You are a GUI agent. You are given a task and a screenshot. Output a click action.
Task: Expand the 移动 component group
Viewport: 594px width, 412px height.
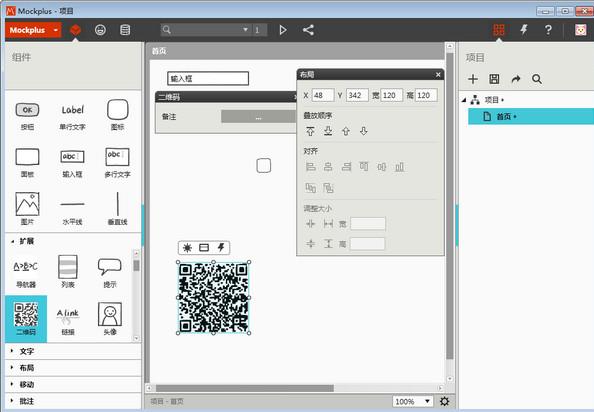(73, 384)
